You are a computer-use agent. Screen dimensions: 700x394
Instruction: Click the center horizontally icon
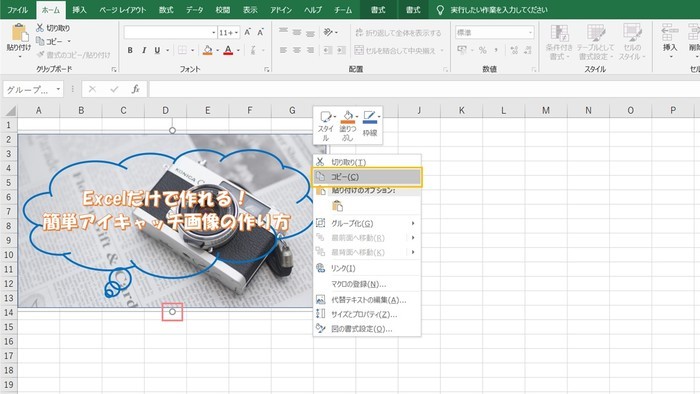[296, 50]
